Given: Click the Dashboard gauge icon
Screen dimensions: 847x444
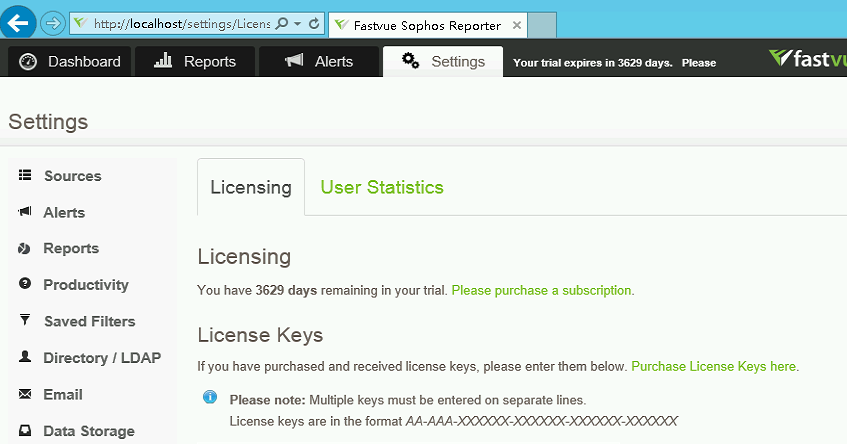Looking at the screenshot, I should coord(28,62).
